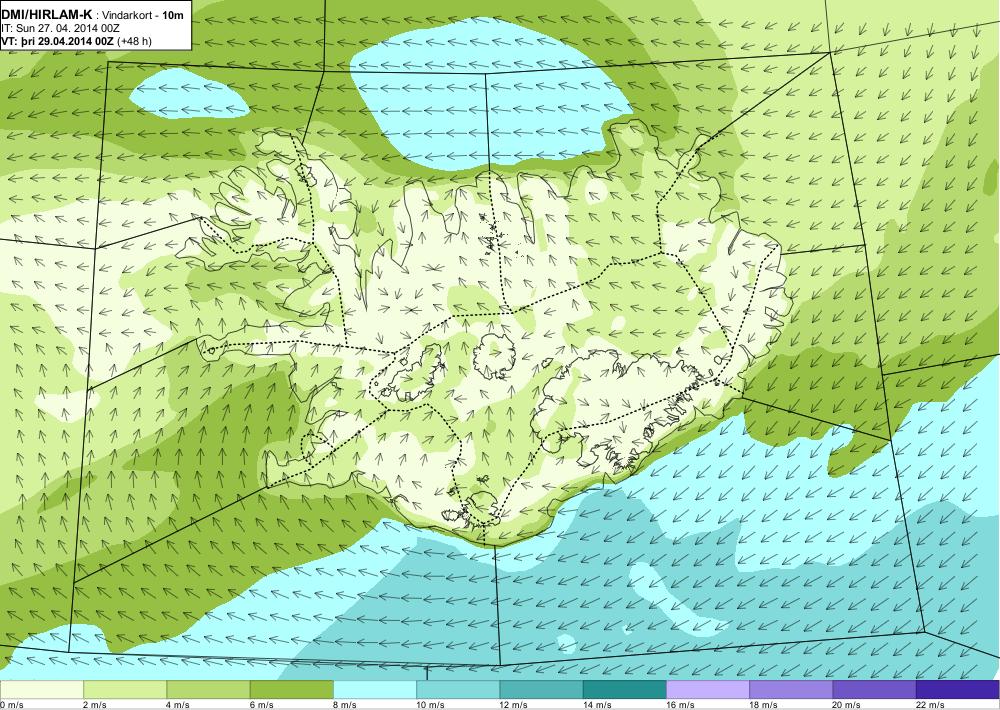This screenshot has height=710, width=1000.
Task: Click the turquoise swatch starting at 10 m/s
Action: tap(458, 690)
